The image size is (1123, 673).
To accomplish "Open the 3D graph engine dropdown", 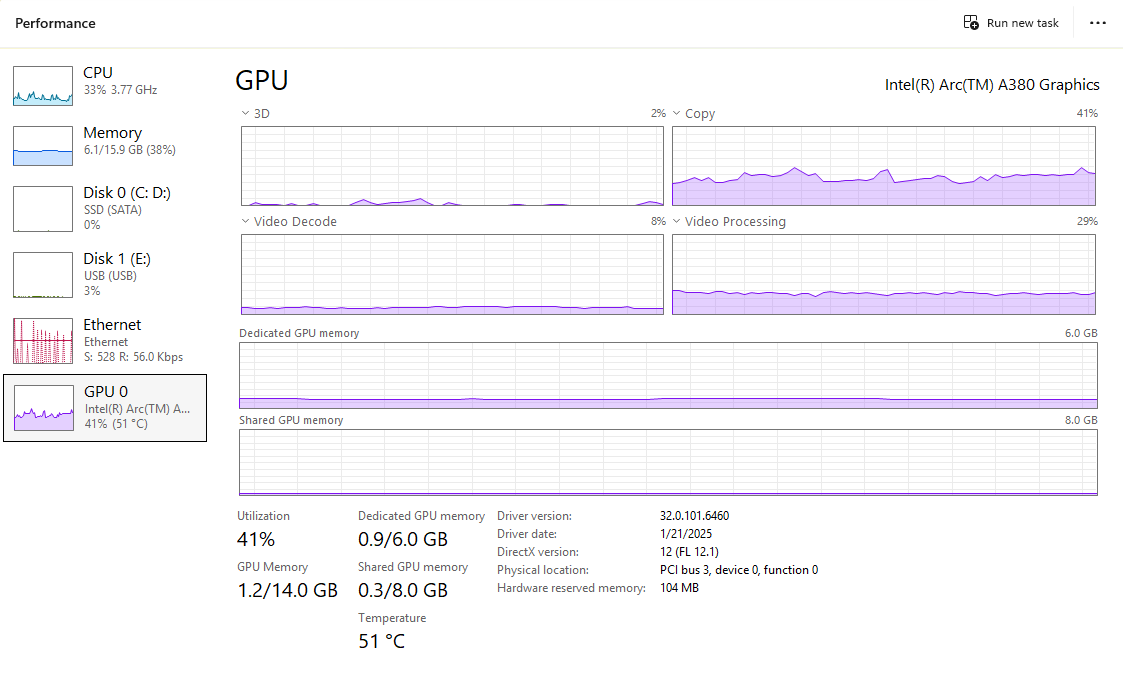I will click(x=246, y=114).
